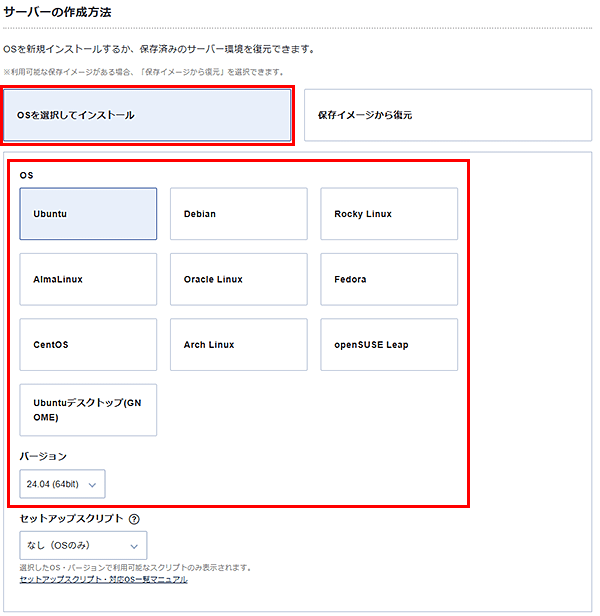Open the バージョン 24.04 (64bit) dropdown
The image size is (600, 616).
pos(62,484)
